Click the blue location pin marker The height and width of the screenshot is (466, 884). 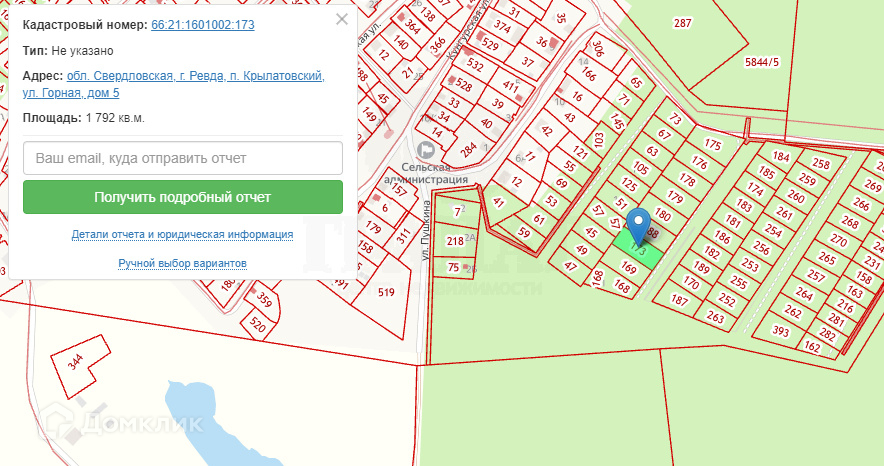click(638, 227)
